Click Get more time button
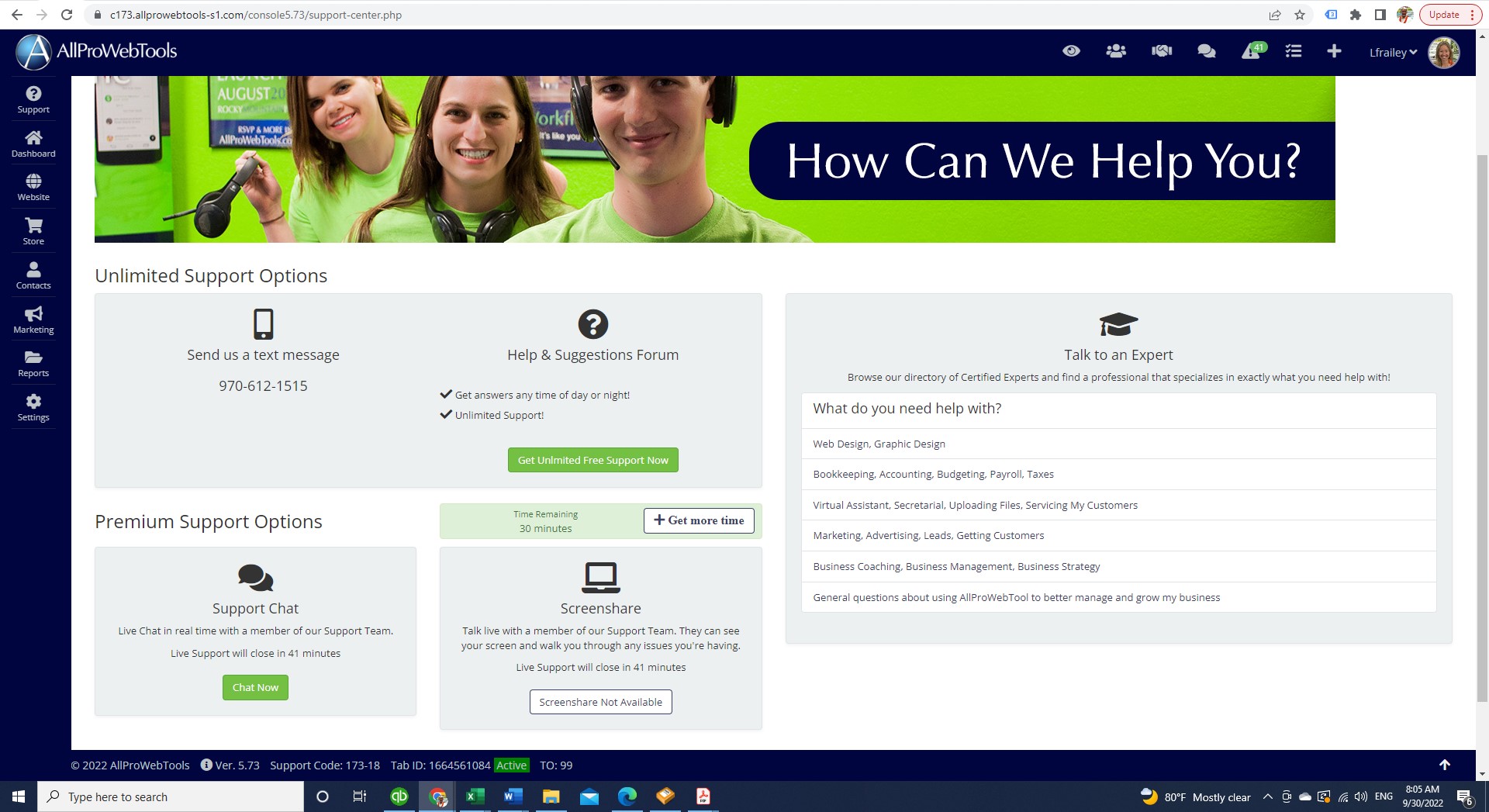1489x812 pixels. pos(699,520)
